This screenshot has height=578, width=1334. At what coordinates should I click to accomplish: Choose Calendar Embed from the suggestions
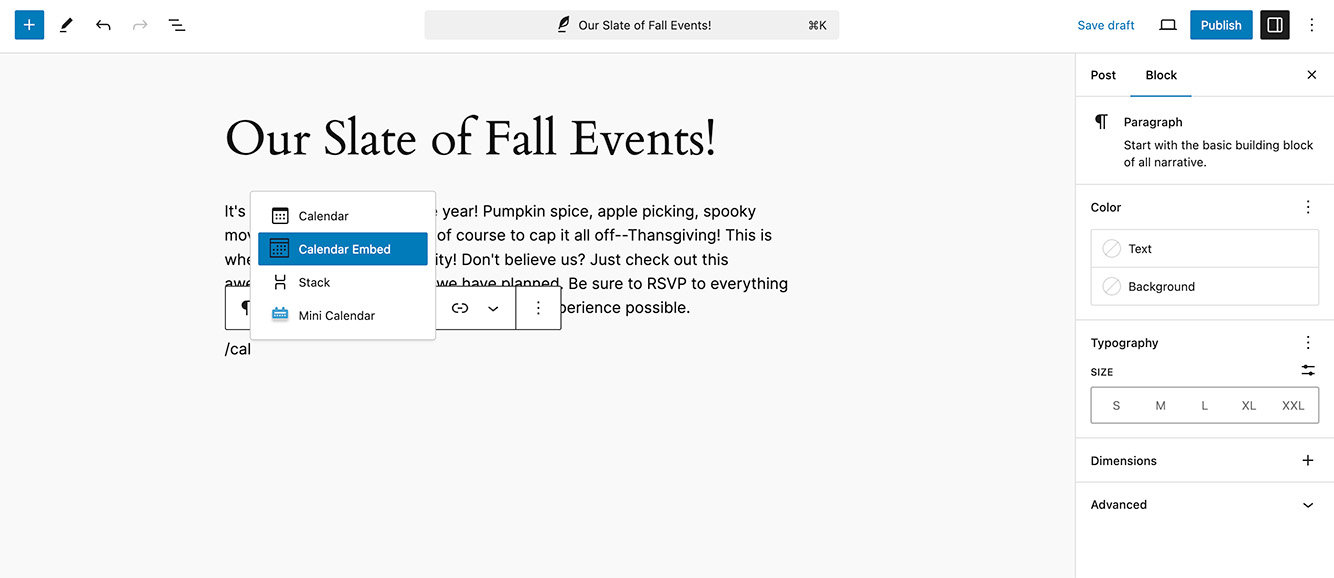pos(343,249)
